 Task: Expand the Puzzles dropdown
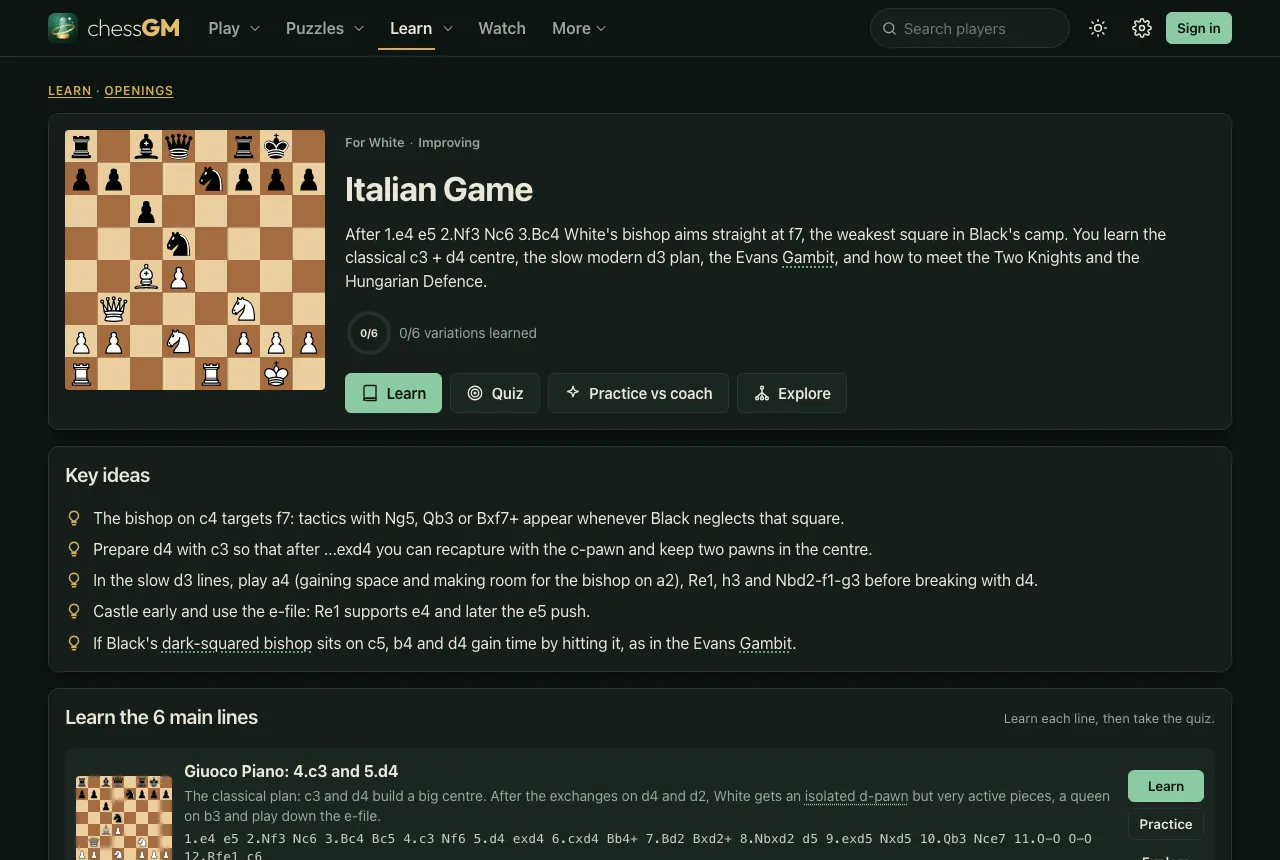[x=325, y=28]
